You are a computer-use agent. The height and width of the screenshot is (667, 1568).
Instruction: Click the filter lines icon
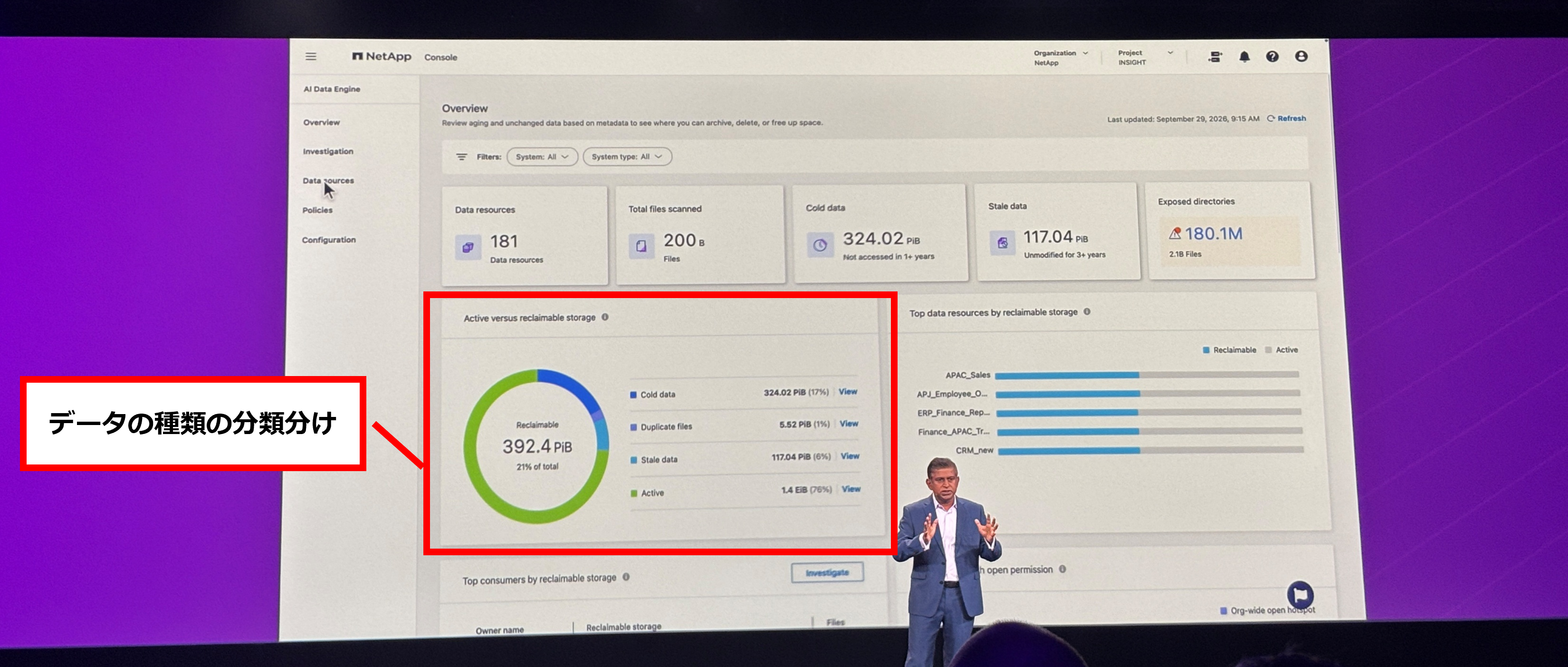click(462, 156)
